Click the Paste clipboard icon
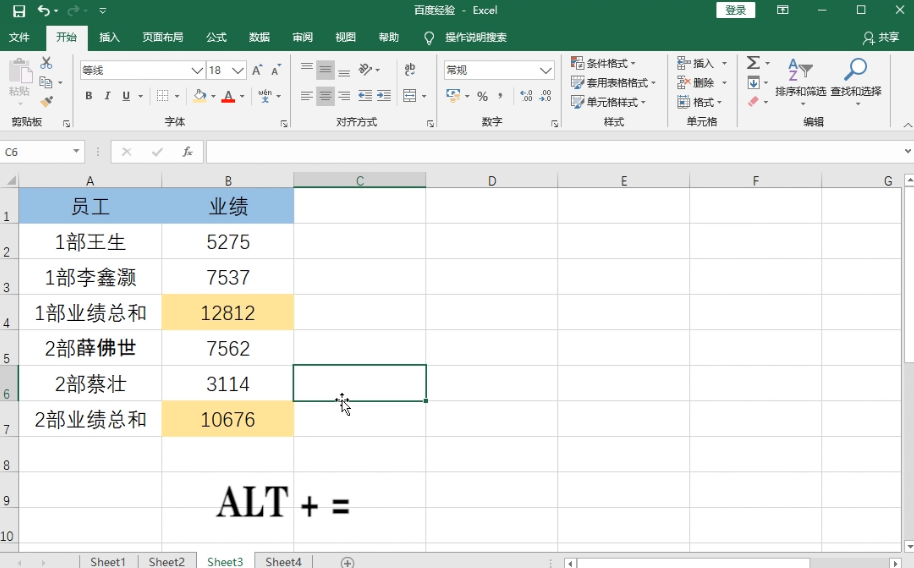Viewport: 914px width, 568px height. coord(20,72)
